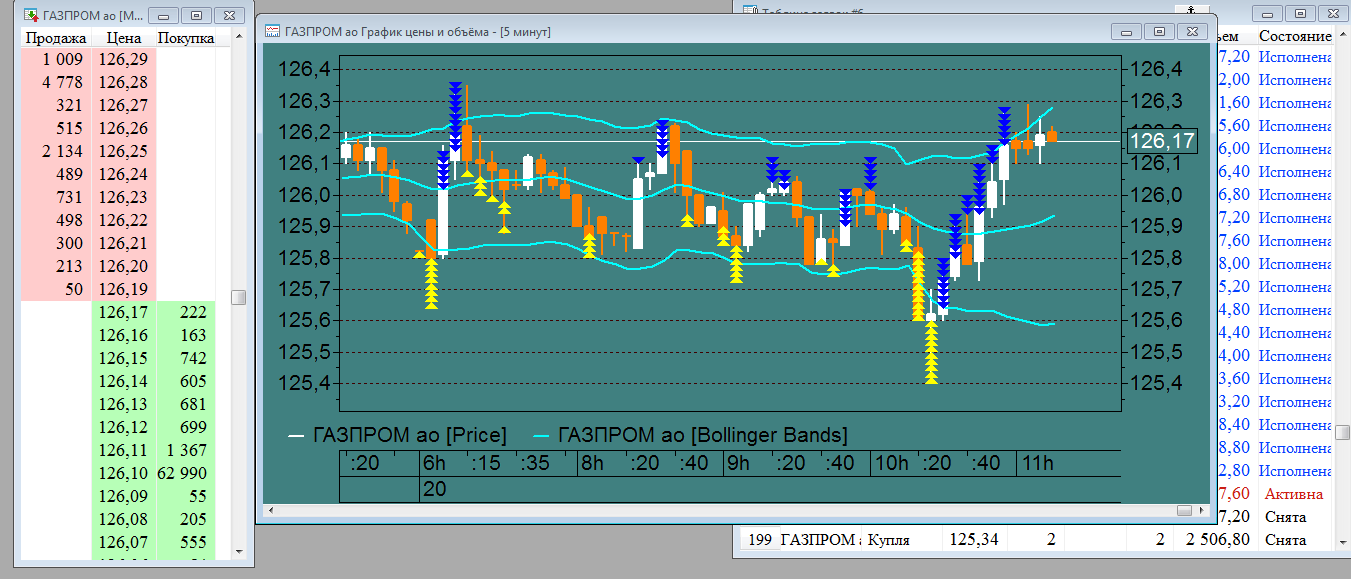The height and width of the screenshot is (579, 1351).
Task: Click the ГАЗПРОМ ао [Bollinger Bands] legend entry
Action: tap(692, 436)
